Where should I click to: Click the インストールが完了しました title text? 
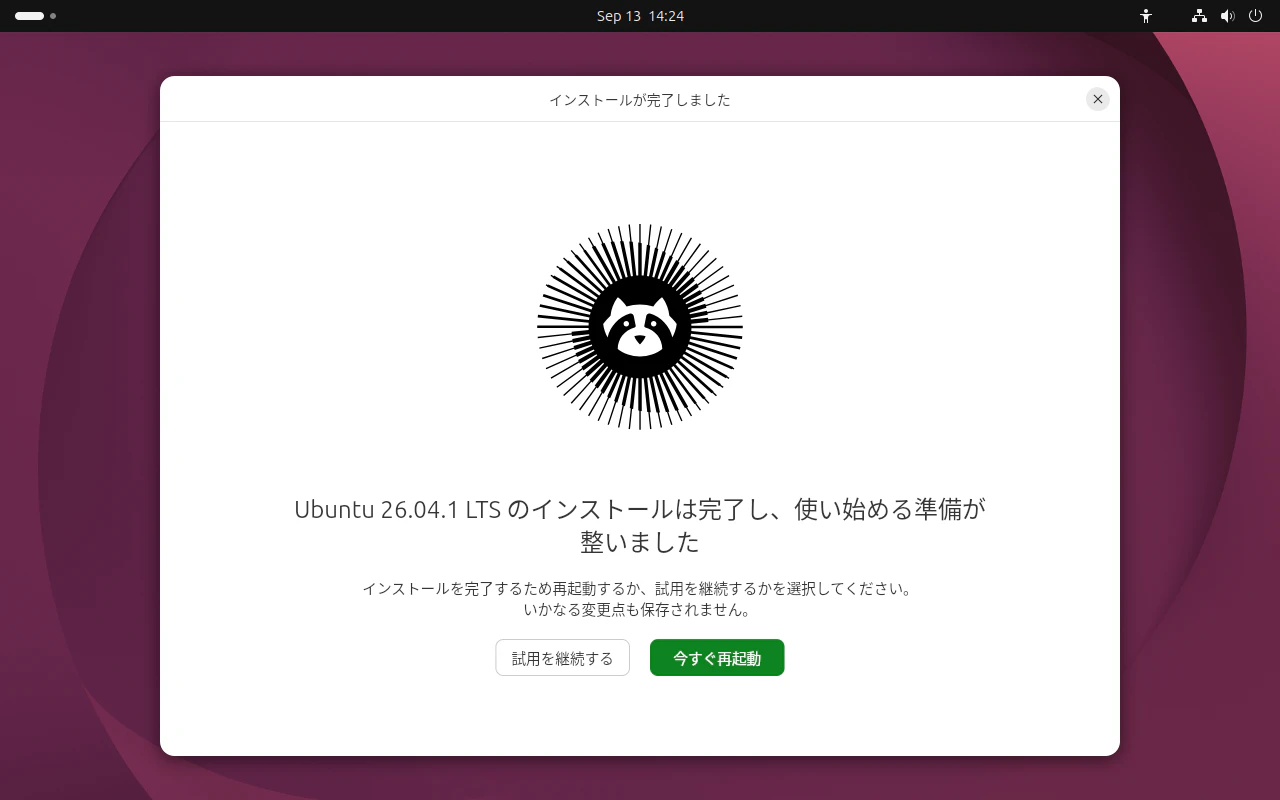pyautogui.click(x=640, y=100)
